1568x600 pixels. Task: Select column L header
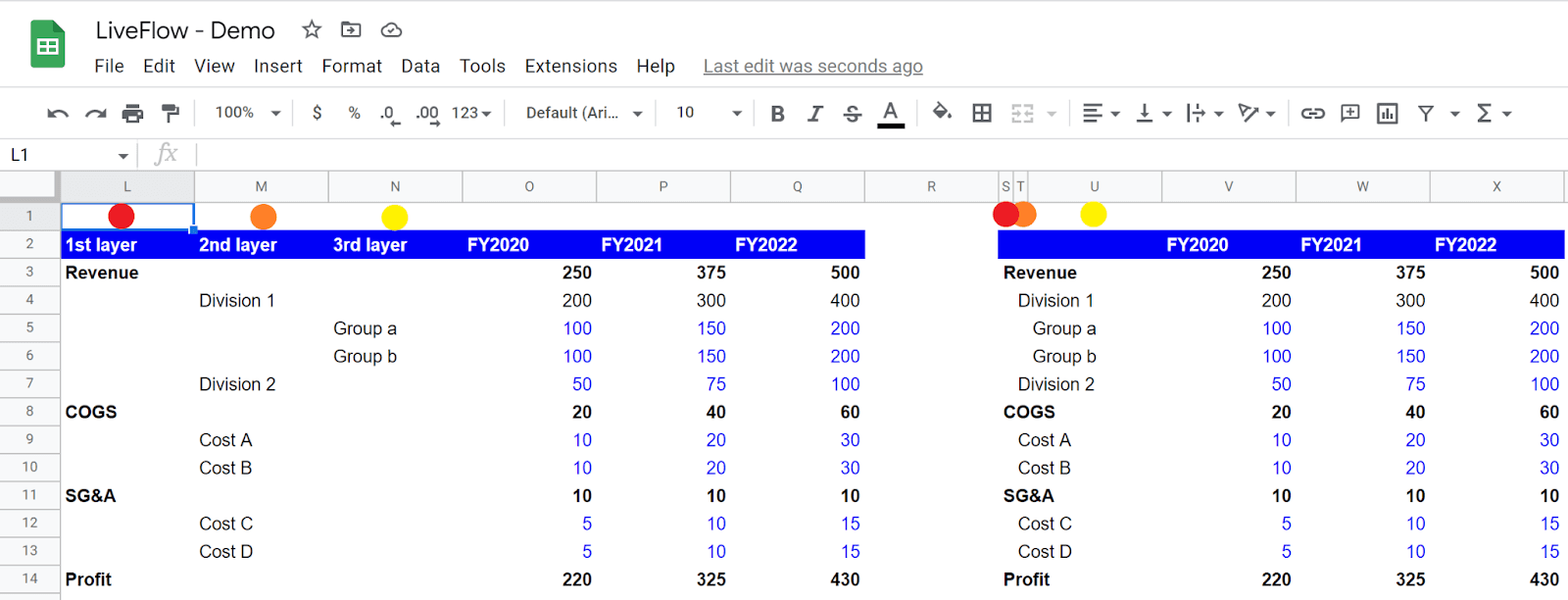coord(127,186)
